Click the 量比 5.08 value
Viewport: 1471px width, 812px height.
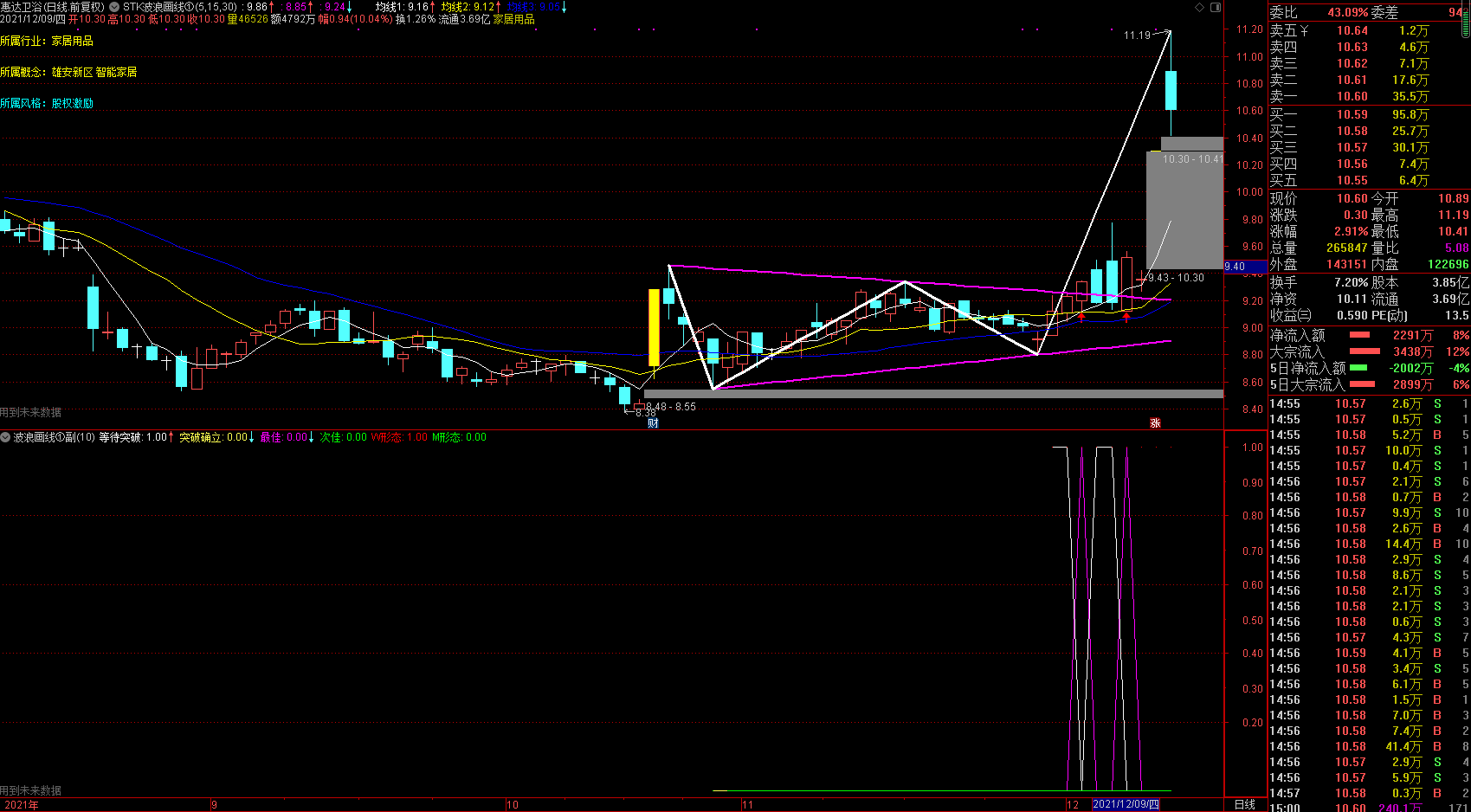tap(1457, 248)
